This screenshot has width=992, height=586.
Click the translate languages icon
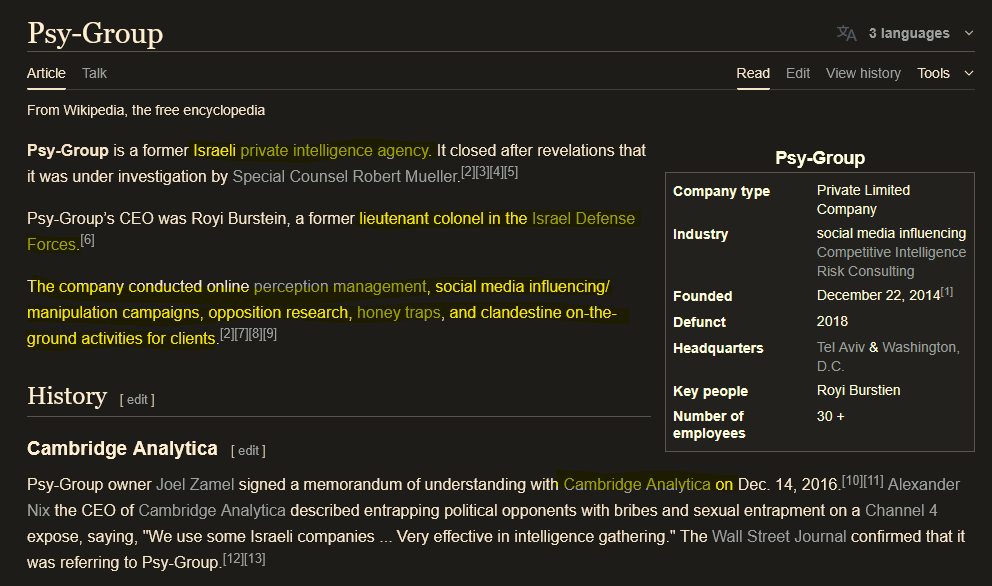tap(846, 33)
